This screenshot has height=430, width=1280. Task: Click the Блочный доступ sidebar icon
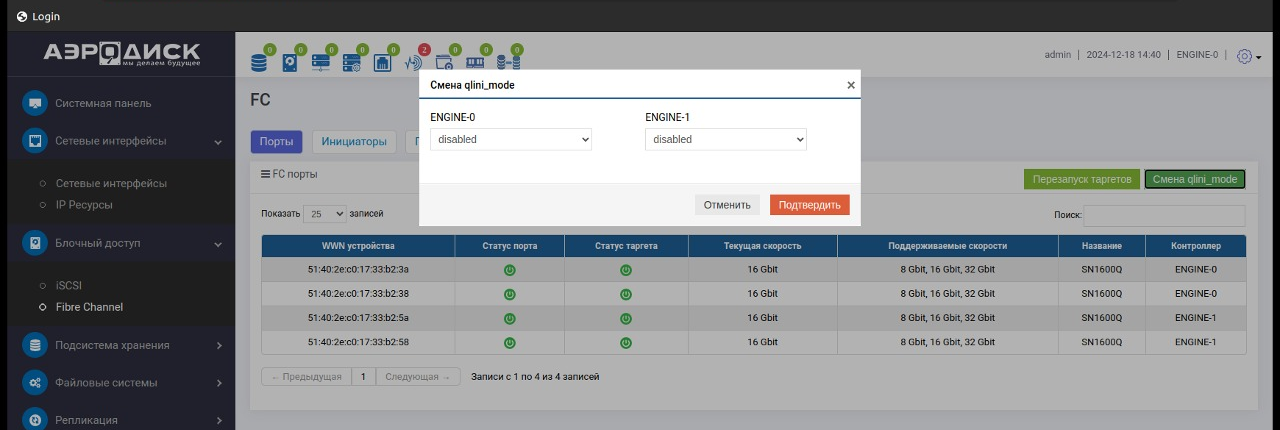36,243
